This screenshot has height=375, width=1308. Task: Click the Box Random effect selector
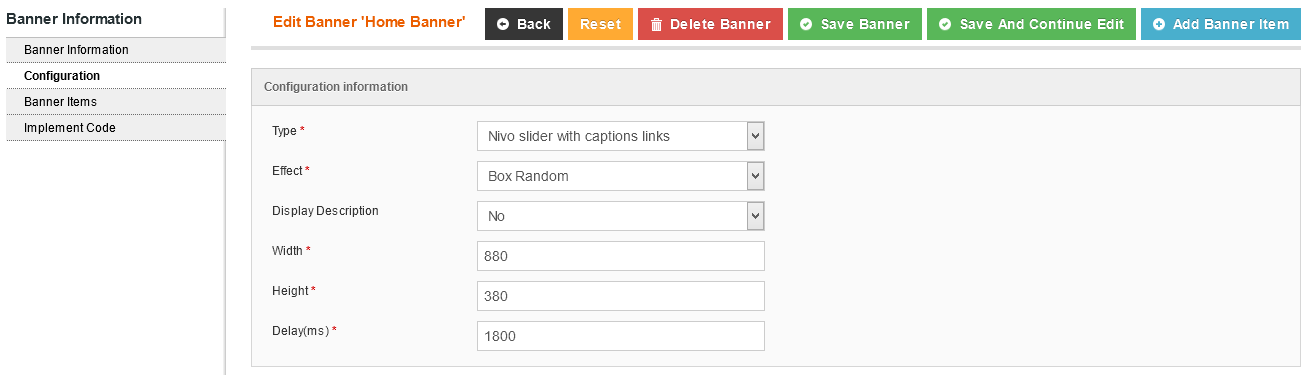pos(621,176)
